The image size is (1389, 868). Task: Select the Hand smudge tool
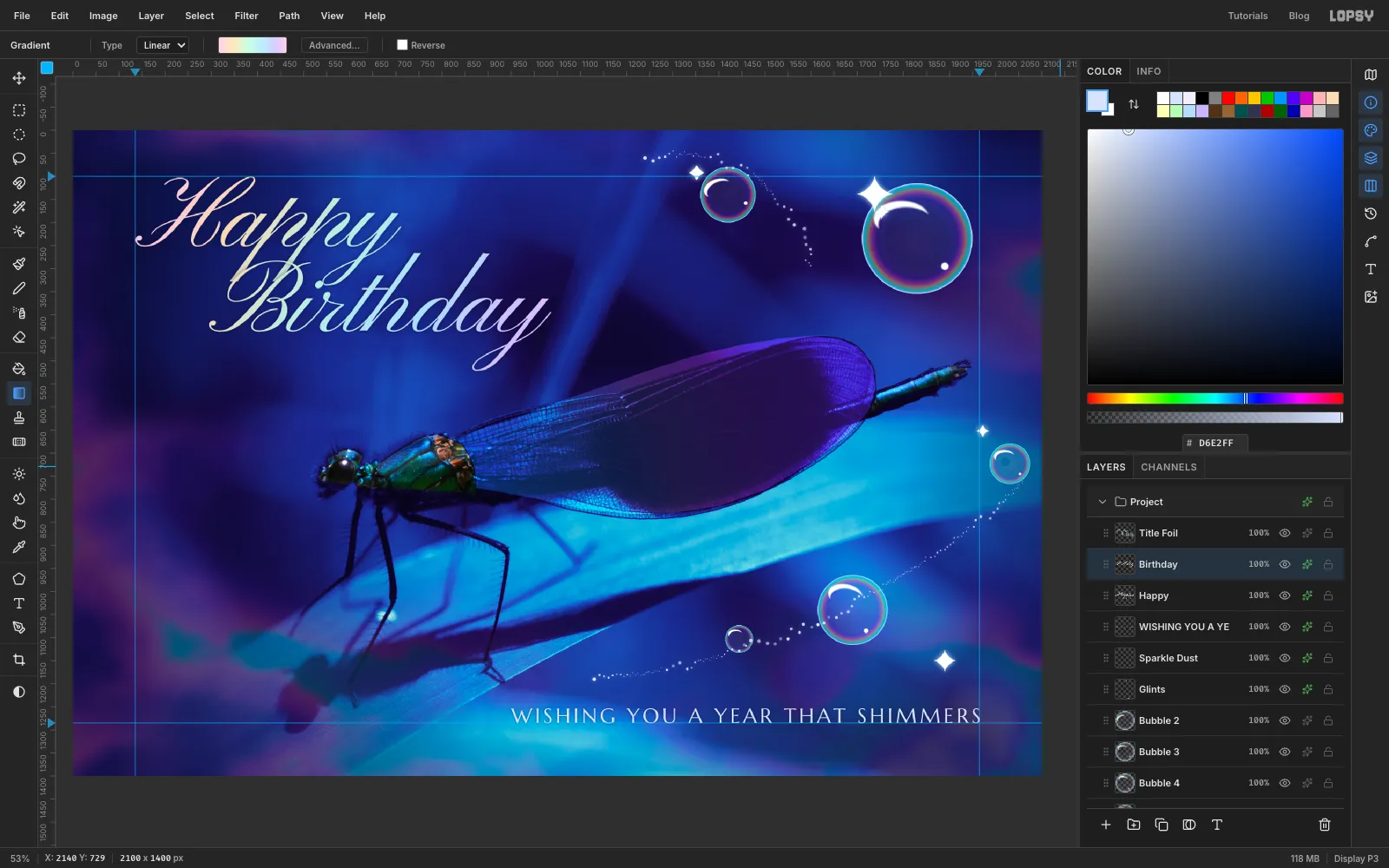coord(18,523)
